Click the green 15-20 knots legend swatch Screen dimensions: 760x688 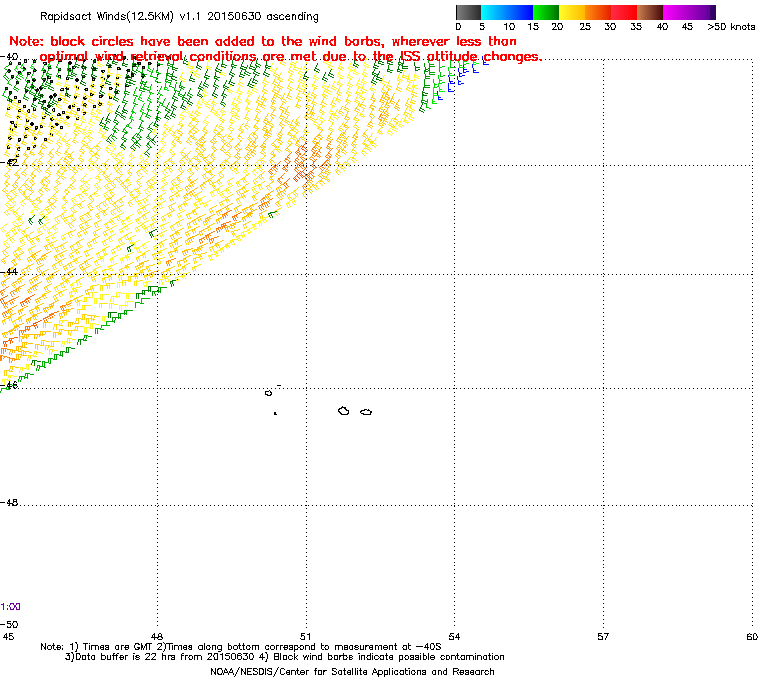[x=546, y=12]
